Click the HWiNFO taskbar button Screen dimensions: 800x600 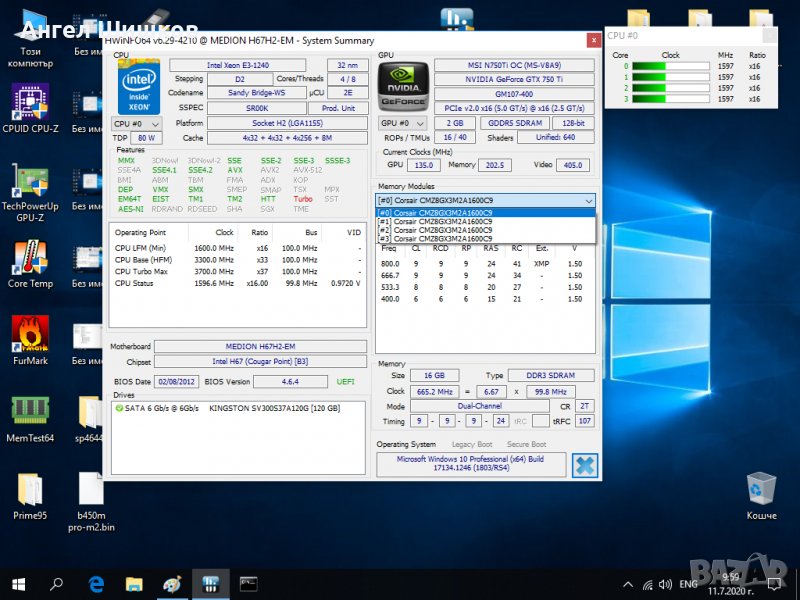[x=211, y=584]
